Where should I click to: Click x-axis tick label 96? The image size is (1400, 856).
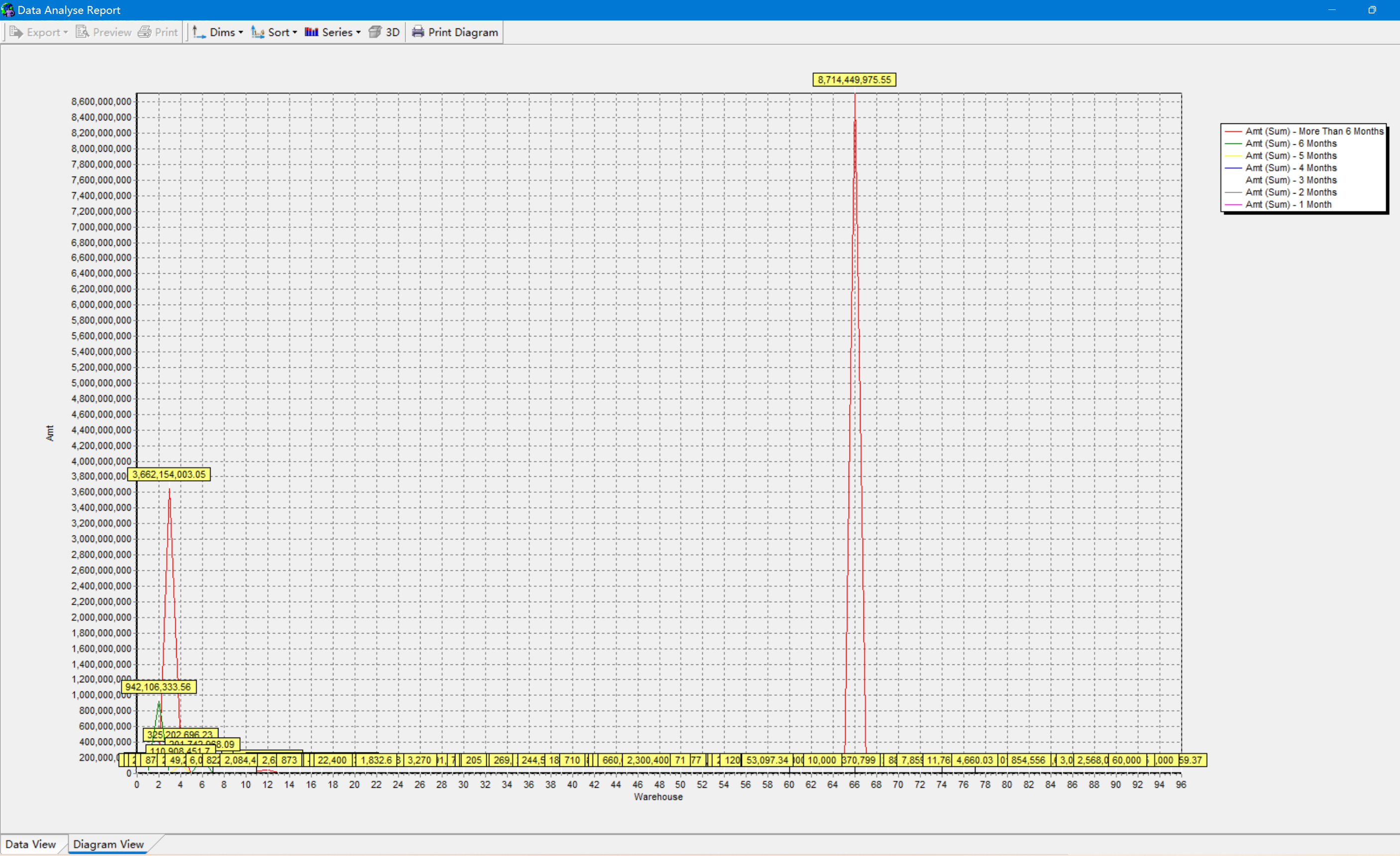tap(1181, 784)
